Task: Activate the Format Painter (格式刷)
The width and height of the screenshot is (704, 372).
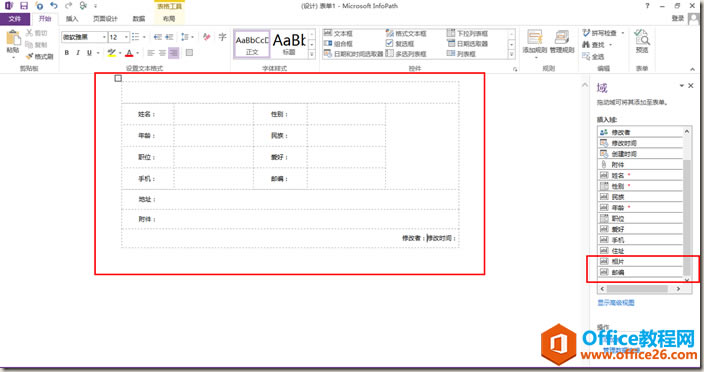Action: click(40, 57)
